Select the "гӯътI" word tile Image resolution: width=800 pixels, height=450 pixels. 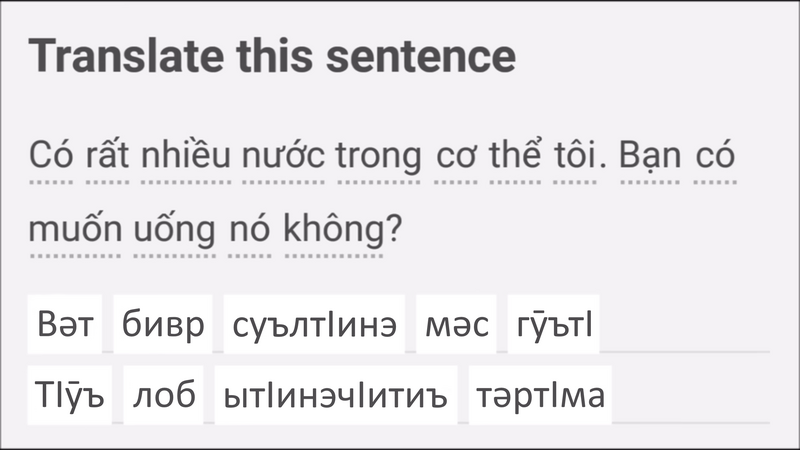[553, 325]
